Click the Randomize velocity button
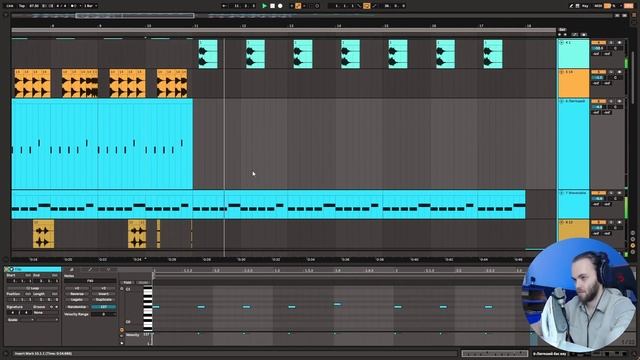 [x=77, y=307]
